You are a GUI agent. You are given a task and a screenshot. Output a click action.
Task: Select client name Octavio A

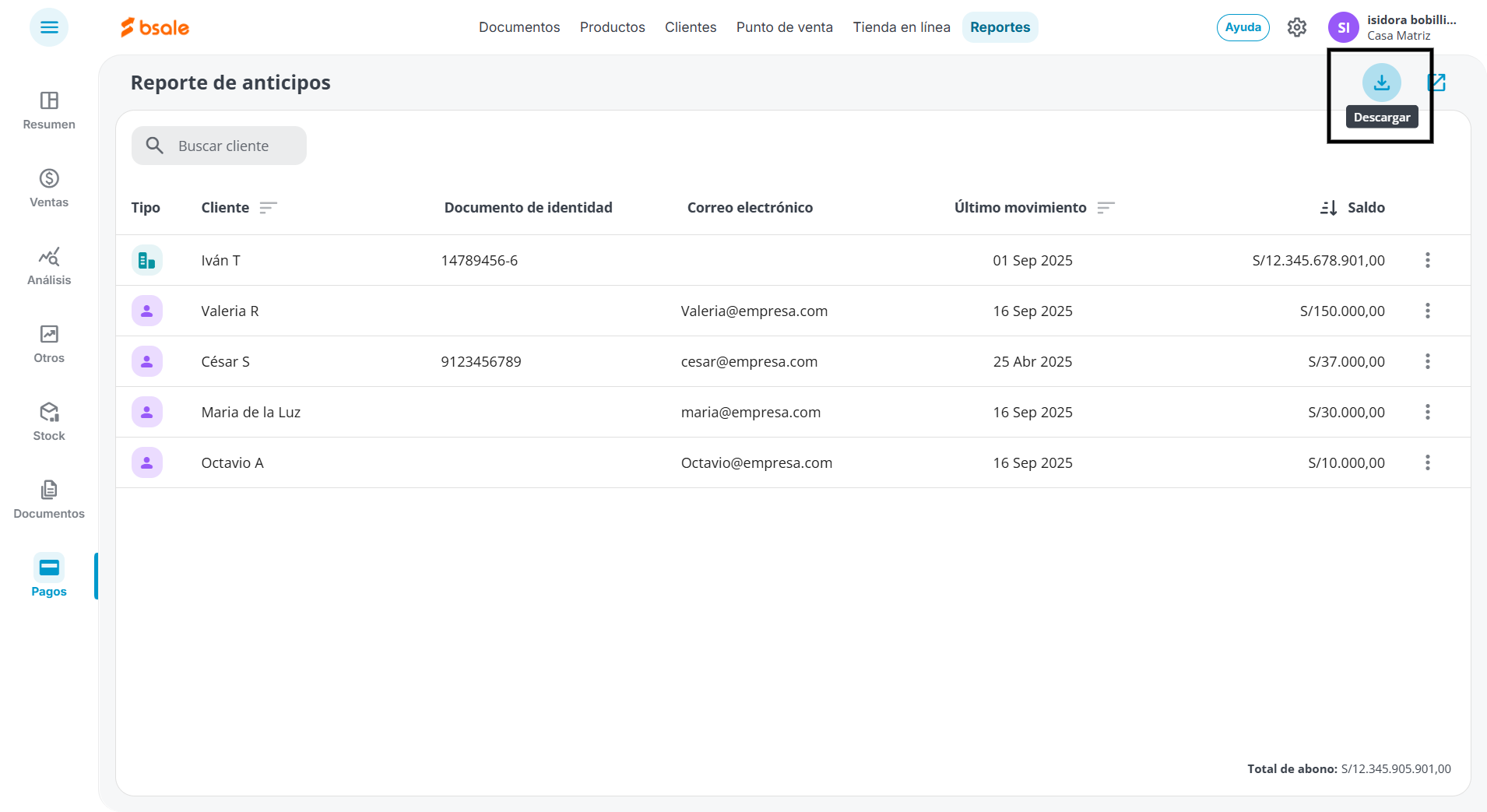(233, 462)
